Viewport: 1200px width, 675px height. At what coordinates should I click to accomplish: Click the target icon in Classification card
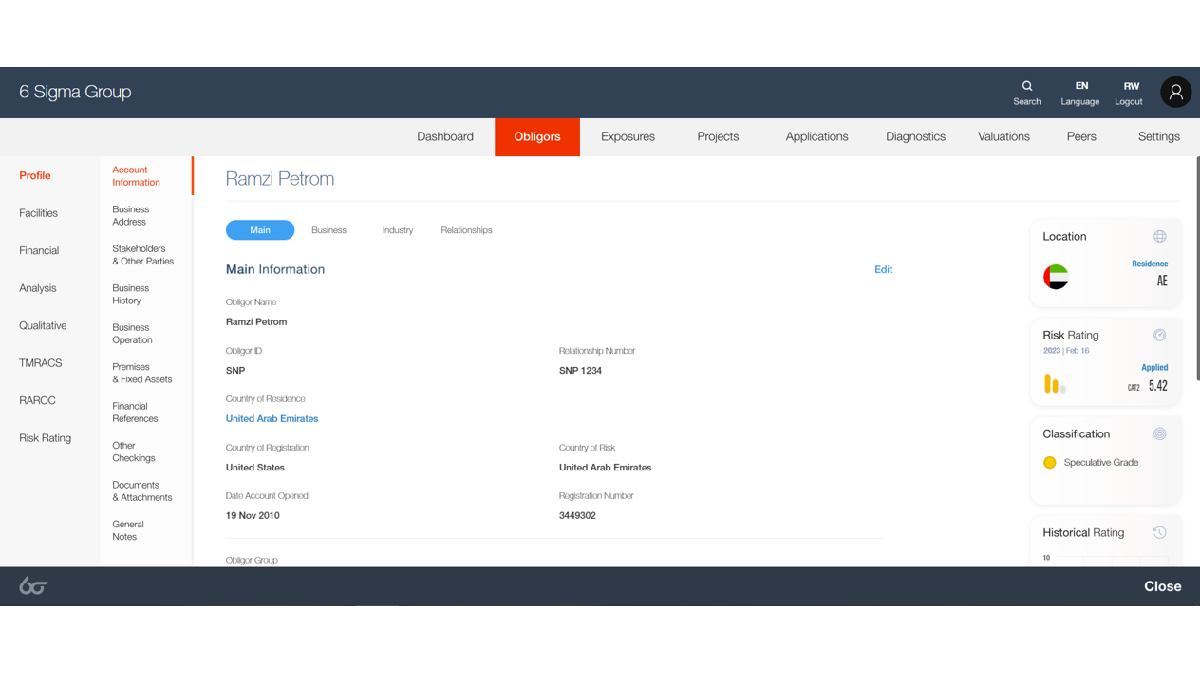click(x=1159, y=434)
